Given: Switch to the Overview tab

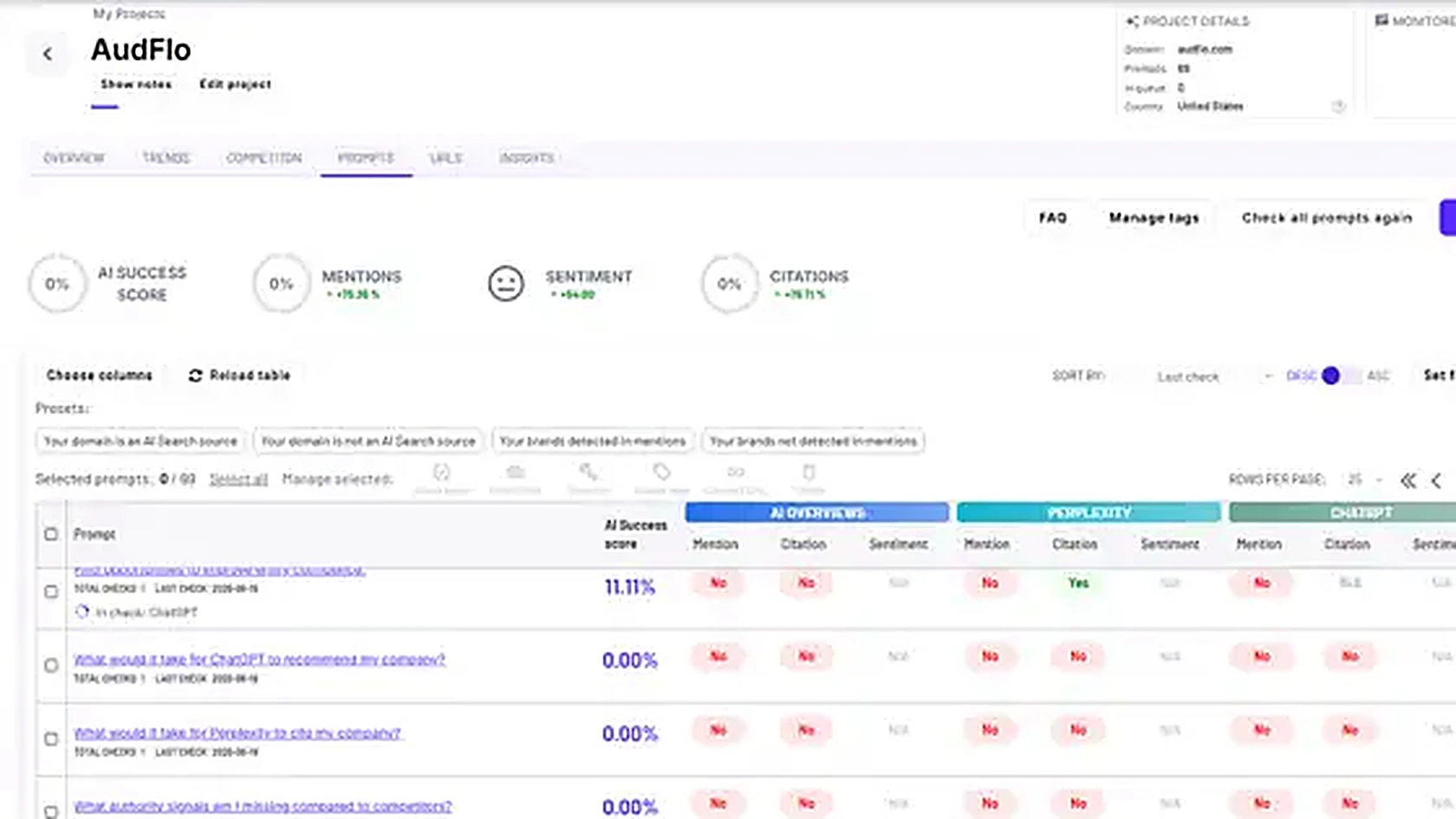Looking at the screenshot, I should pyautogui.click(x=74, y=158).
